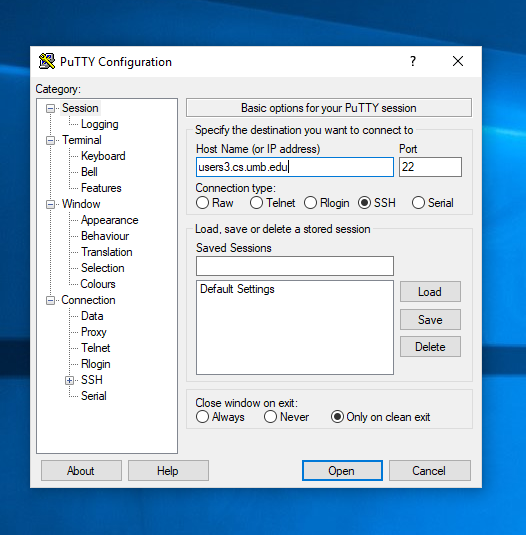526x535 pixels.
Task: Select Default Settings in sessions list
Action: click(x=237, y=289)
